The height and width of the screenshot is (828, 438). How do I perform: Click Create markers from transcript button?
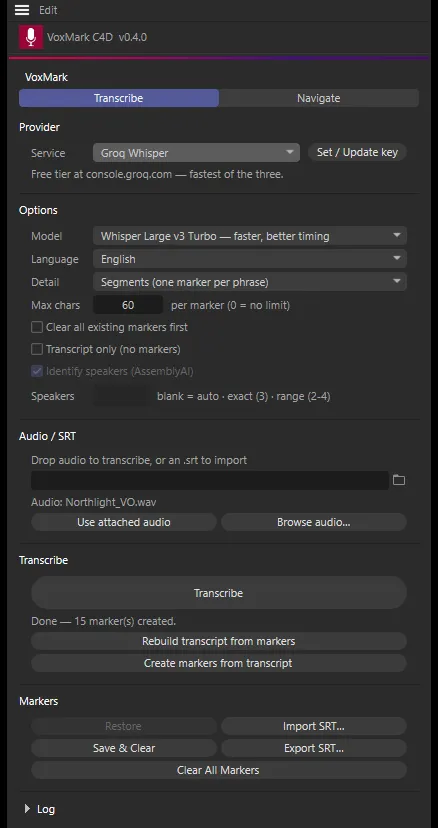point(219,663)
